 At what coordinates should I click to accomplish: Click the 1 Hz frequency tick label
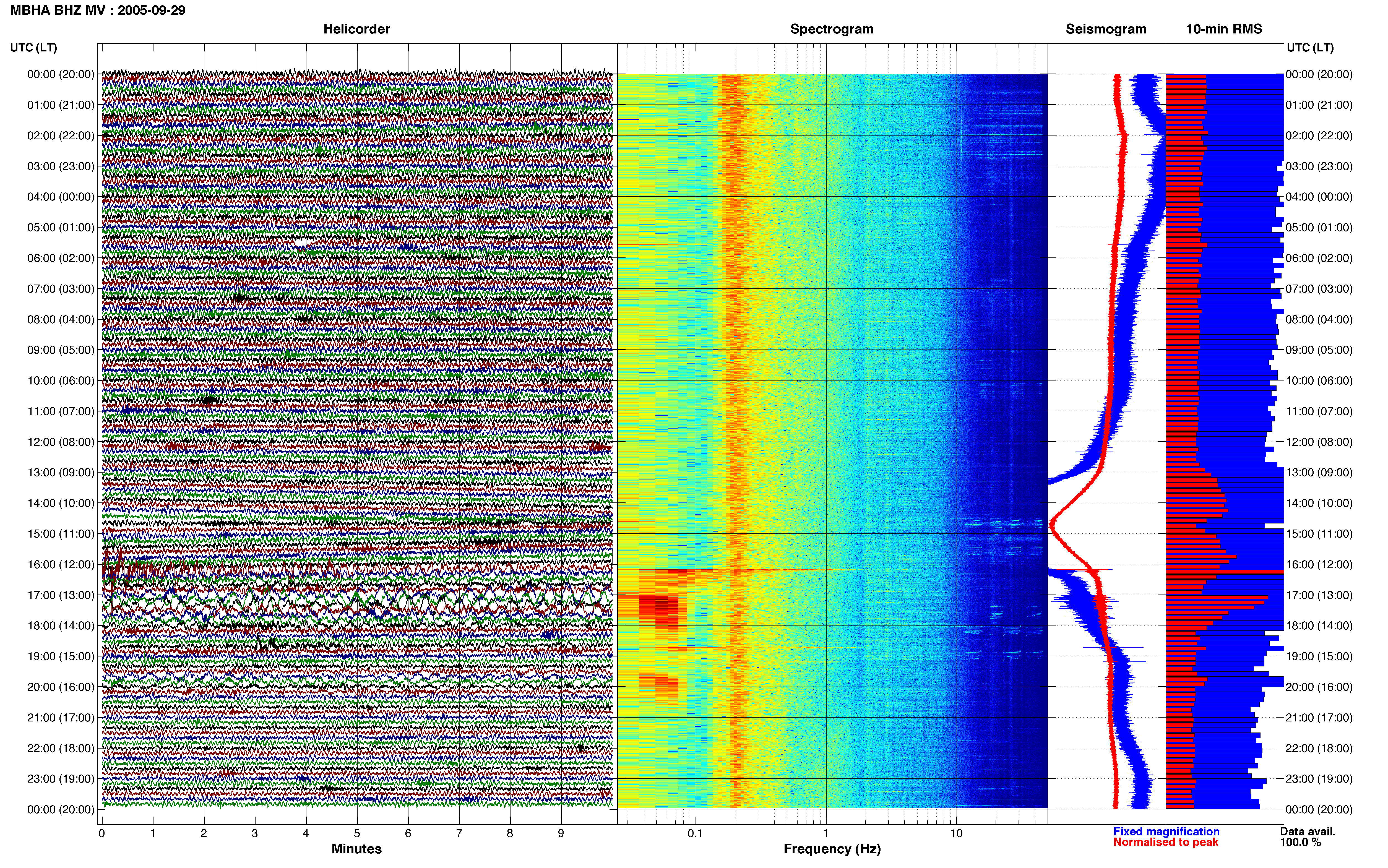[x=826, y=833]
